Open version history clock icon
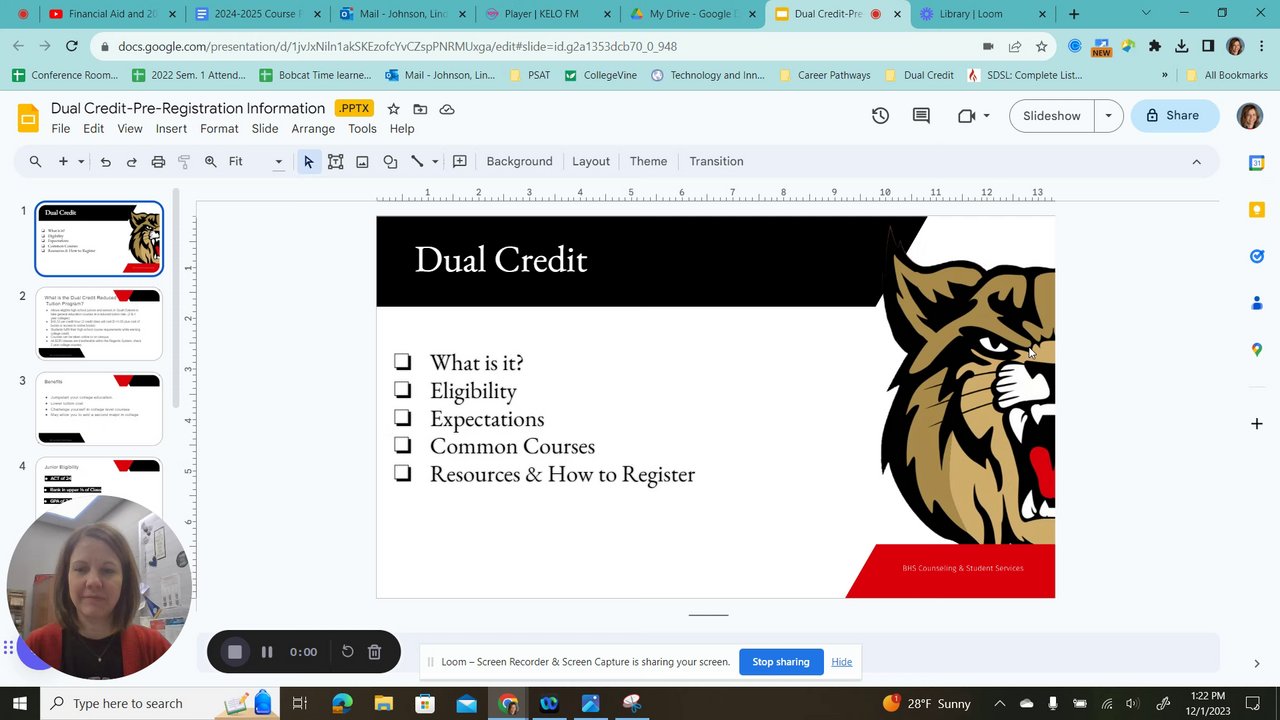 (x=880, y=116)
